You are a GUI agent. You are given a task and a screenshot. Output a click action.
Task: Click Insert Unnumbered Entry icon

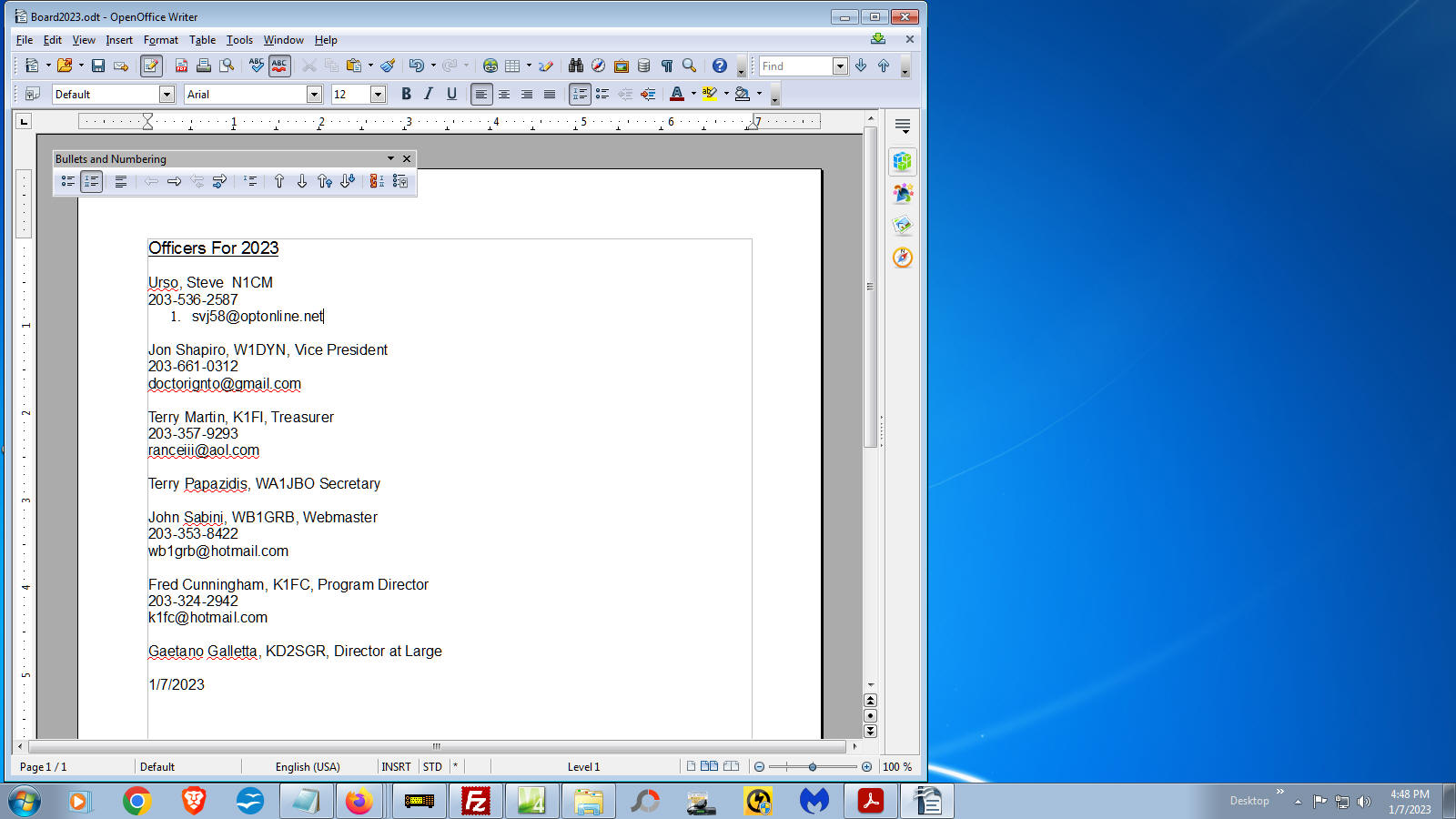(250, 182)
